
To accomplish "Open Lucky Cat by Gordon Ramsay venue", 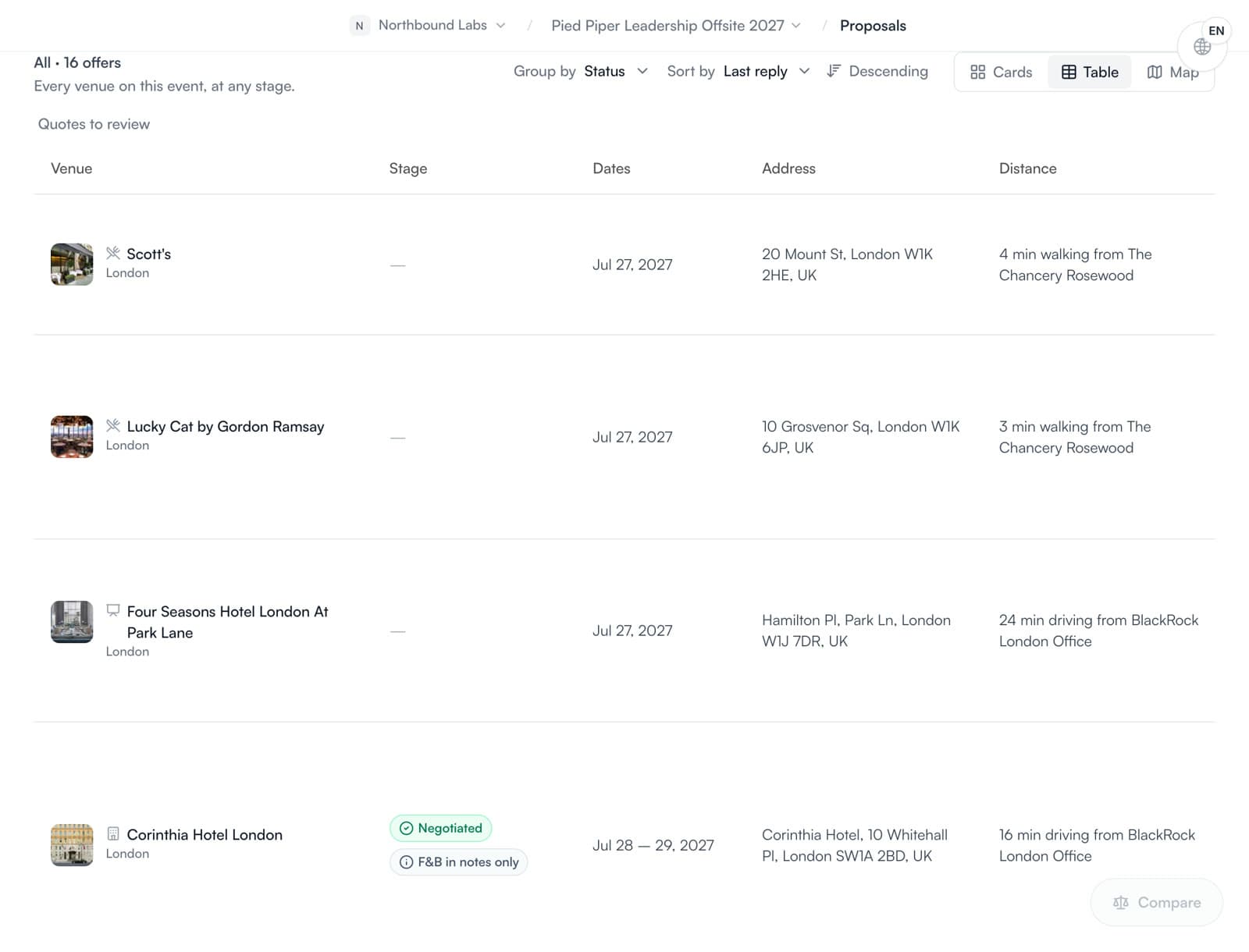I will click(226, 426).
